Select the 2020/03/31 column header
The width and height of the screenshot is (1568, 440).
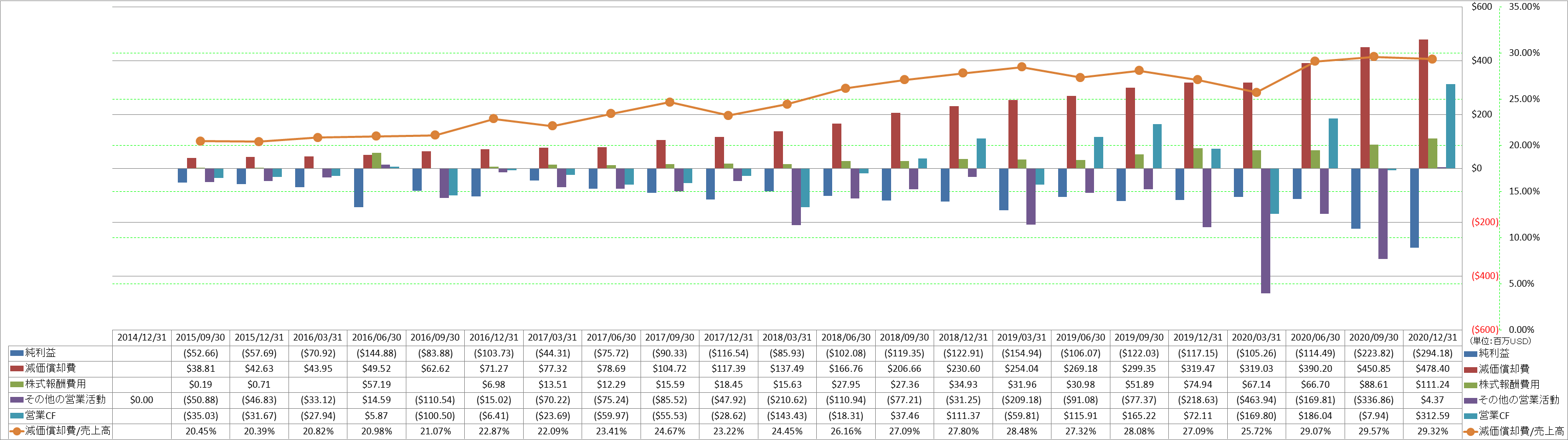tap(1256, 337)
